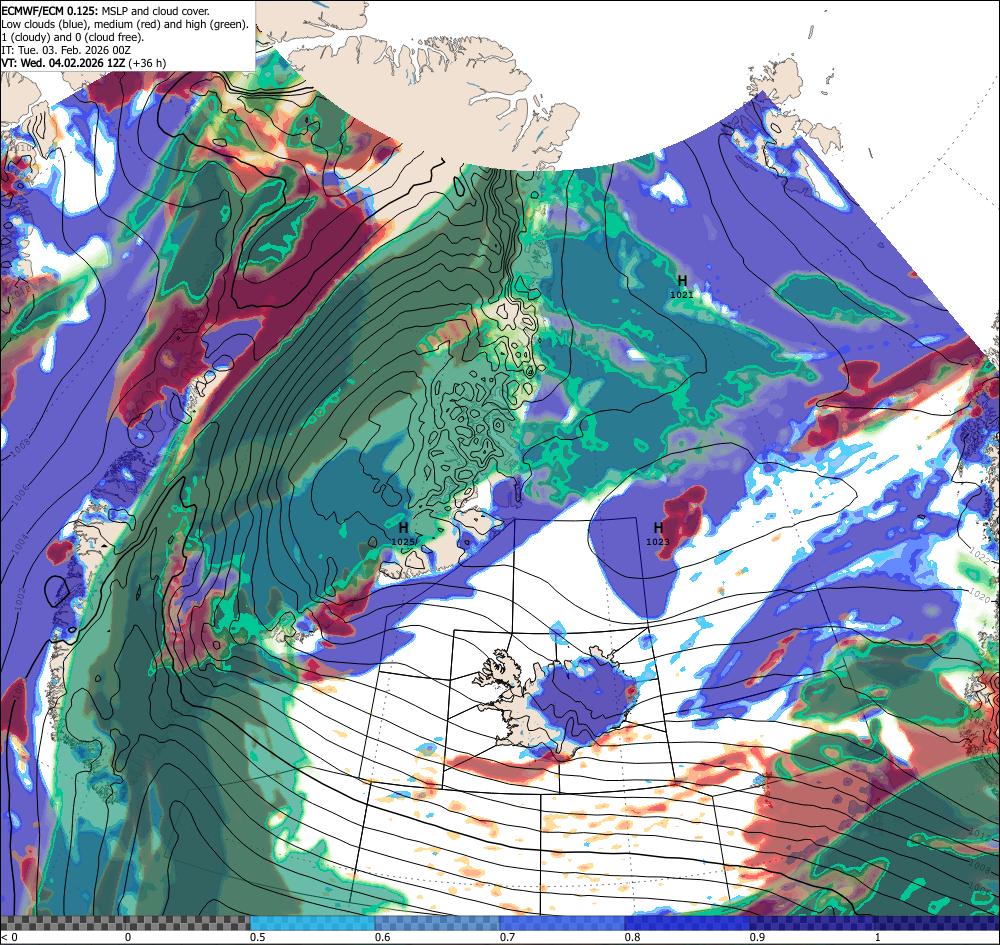Click the '1023' pressure value
Viewport: 1000px width, 945px height.
tap(658, 541)
